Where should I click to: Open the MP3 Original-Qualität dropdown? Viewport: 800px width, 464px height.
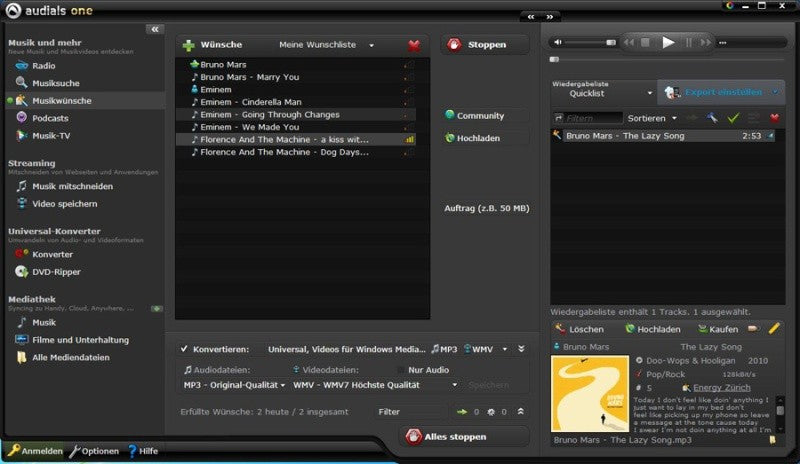click(x=234, y=385)
